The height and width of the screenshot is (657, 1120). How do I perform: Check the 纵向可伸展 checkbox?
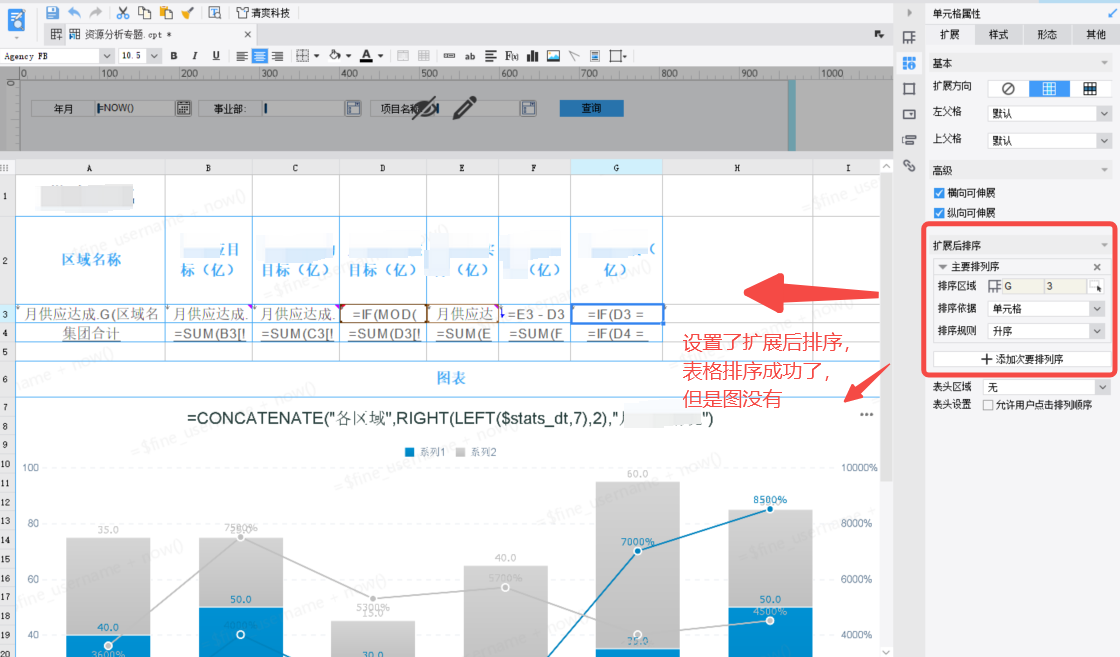[x=939, y=213]
